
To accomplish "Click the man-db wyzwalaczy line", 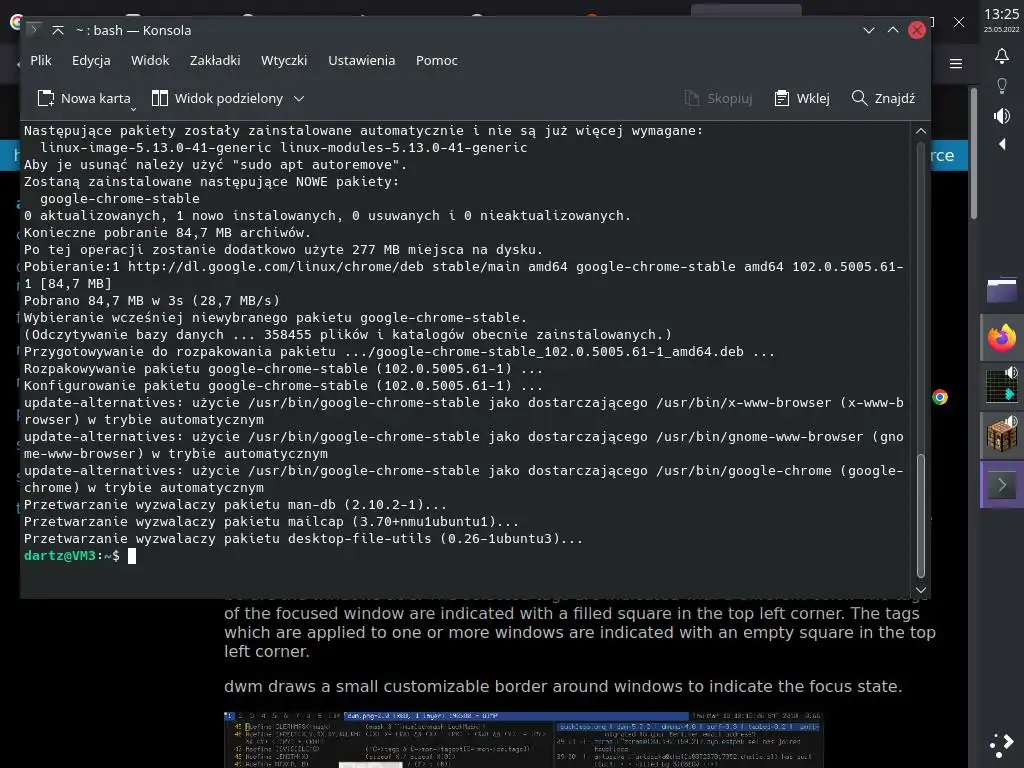I will [235, 505].
